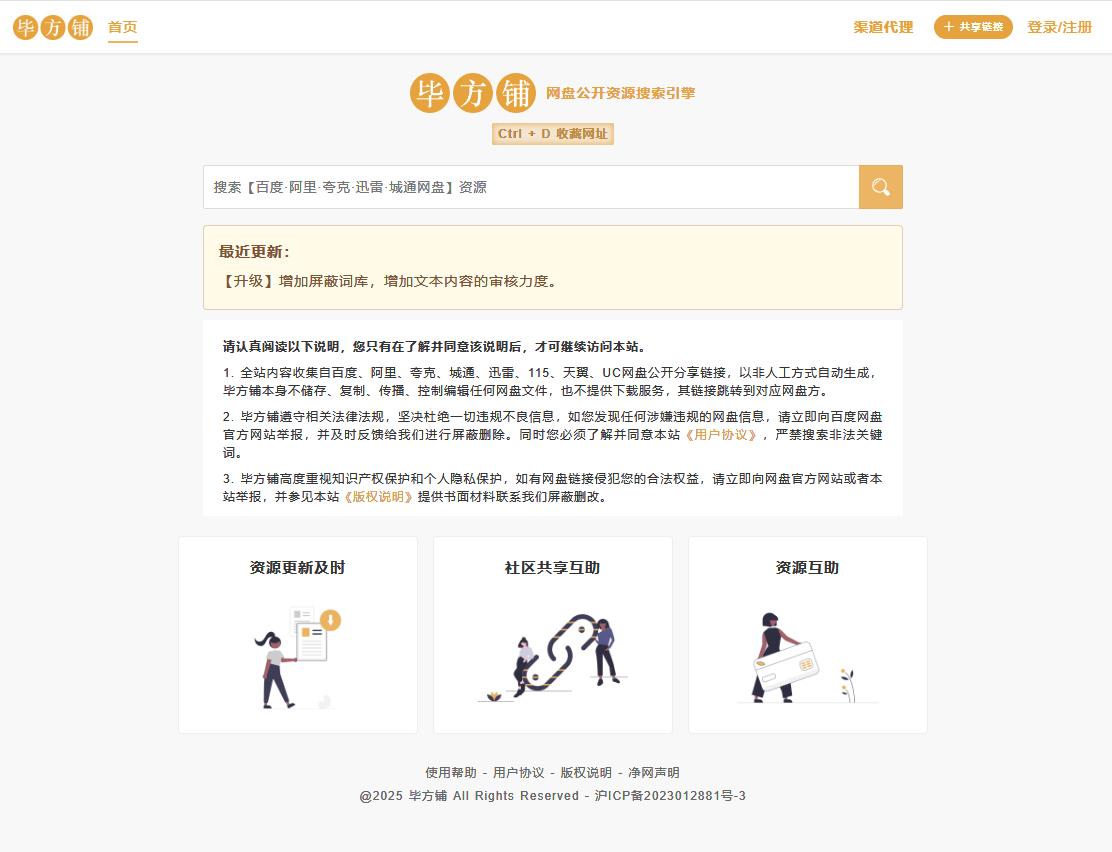Image resolution: width=1112 pixels, height=852 pixels.
Task: Open the 首页 navigation tab
Action: pos(123,27)
